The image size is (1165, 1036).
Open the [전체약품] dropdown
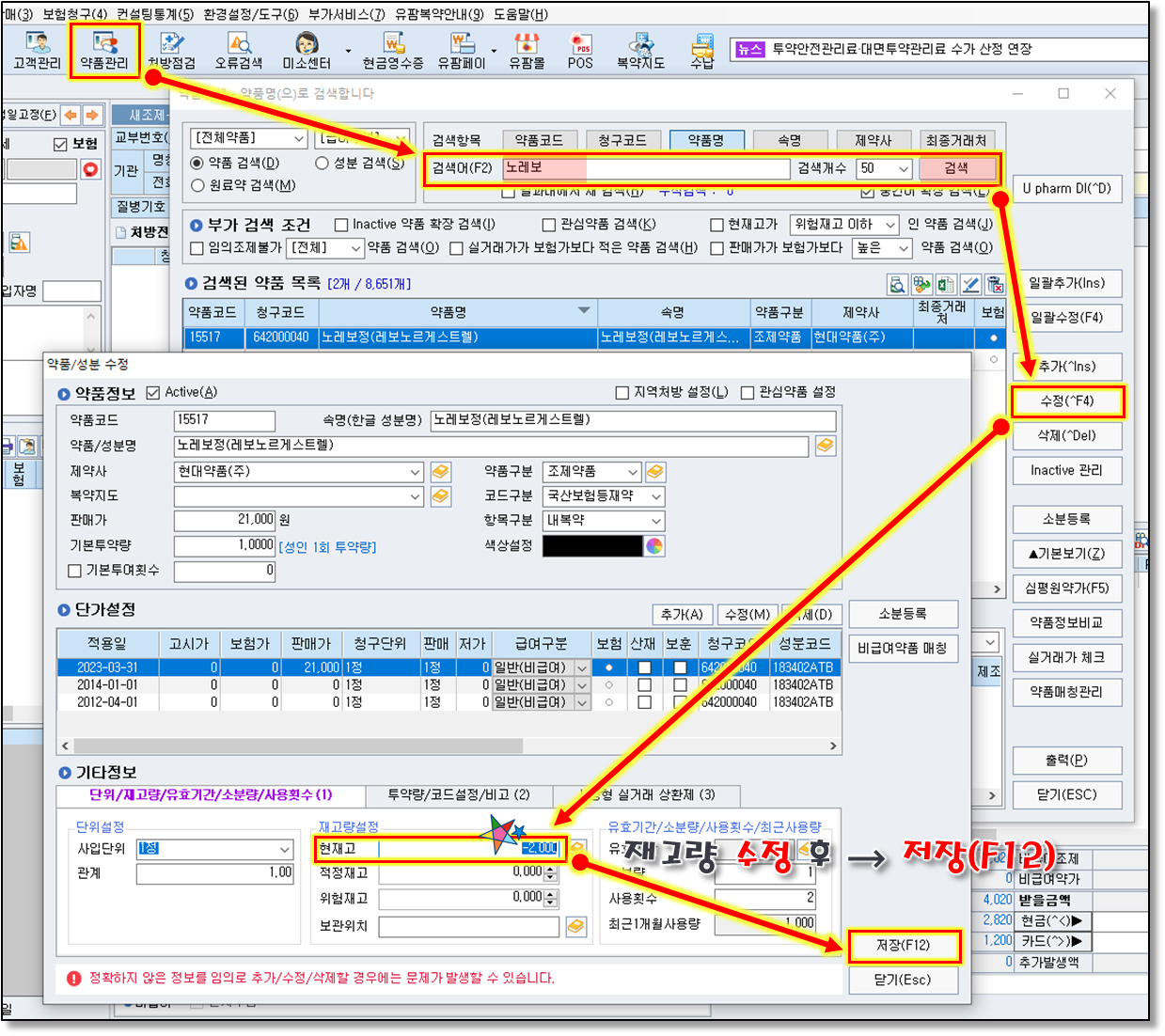249,138
